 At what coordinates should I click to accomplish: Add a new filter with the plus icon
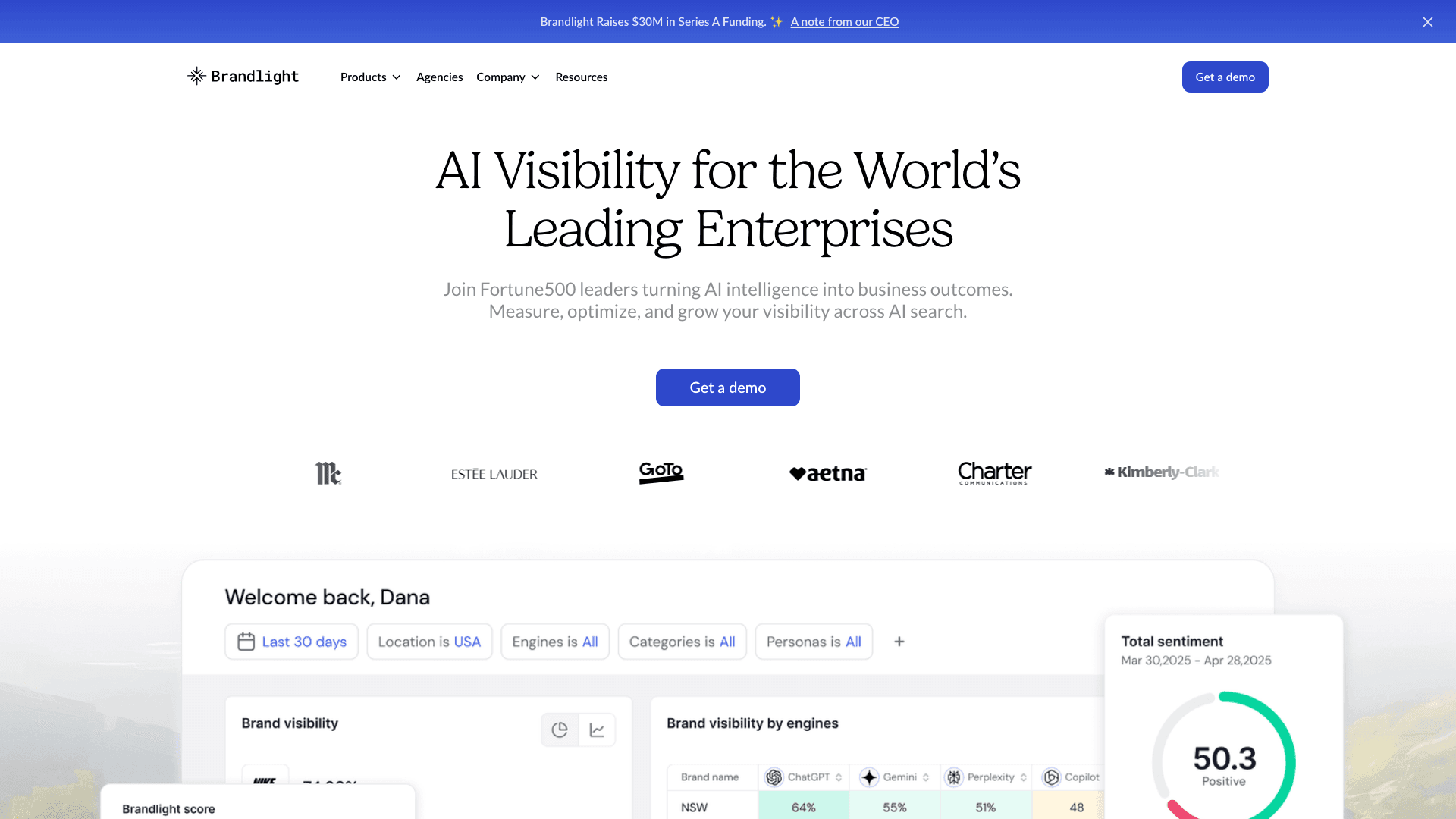click(899, 642)
